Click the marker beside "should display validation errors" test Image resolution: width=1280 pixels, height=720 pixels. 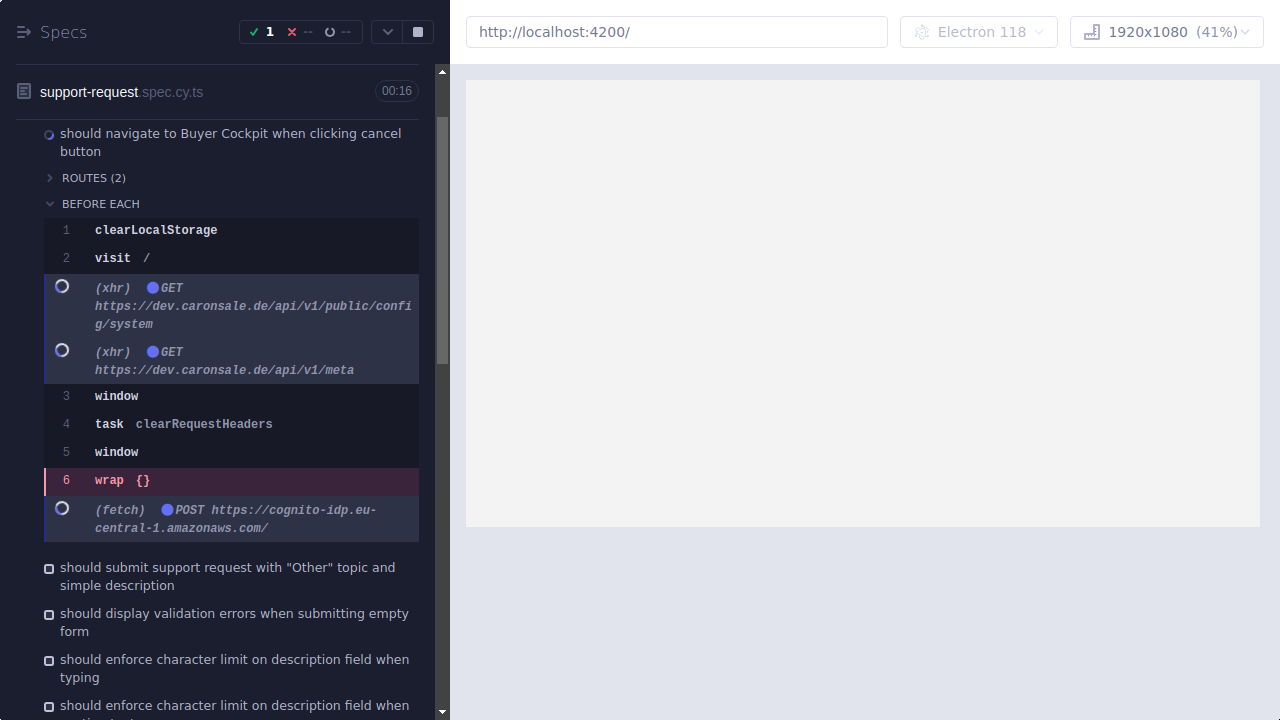coord(49,614)
